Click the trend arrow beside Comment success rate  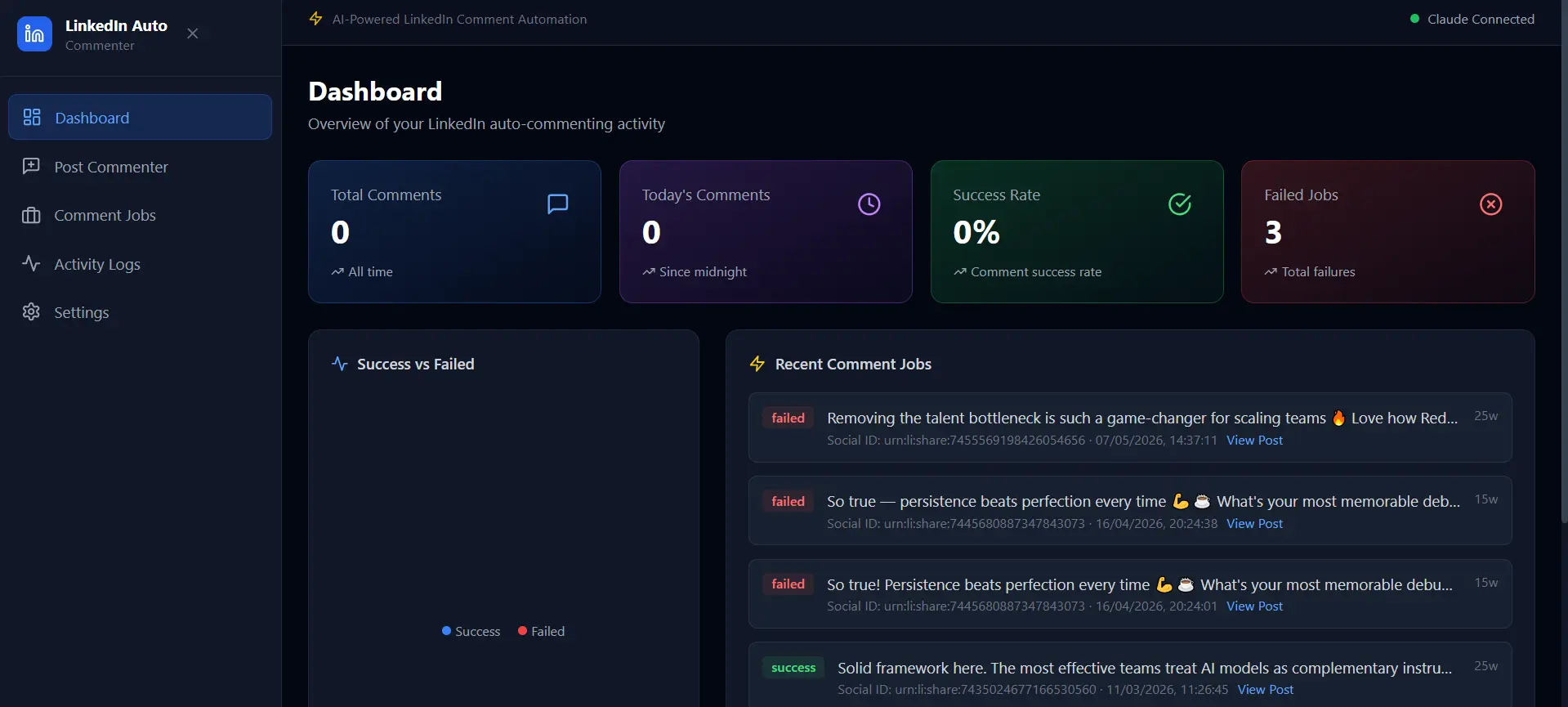click(x=960, y=272)
